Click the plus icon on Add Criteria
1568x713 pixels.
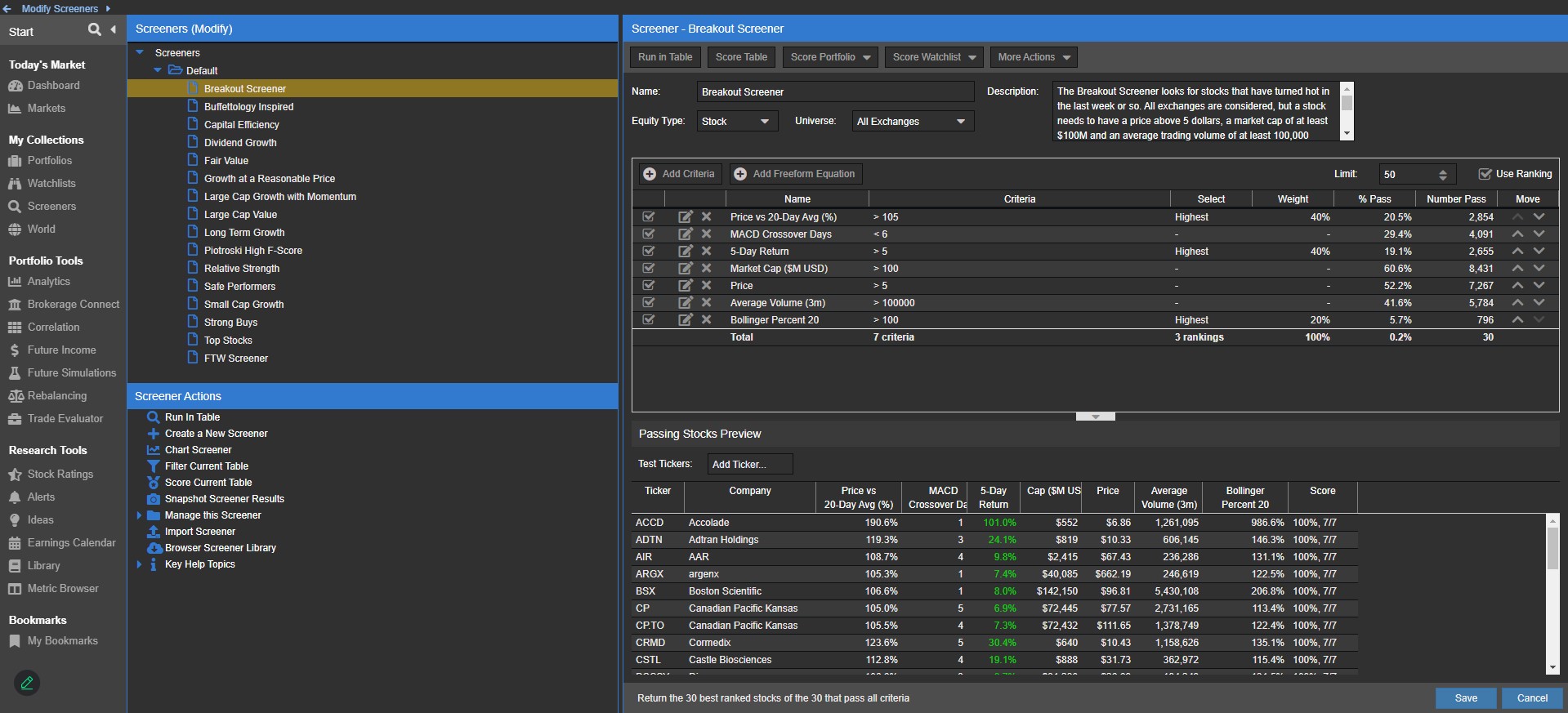click(x=650, y=174)
